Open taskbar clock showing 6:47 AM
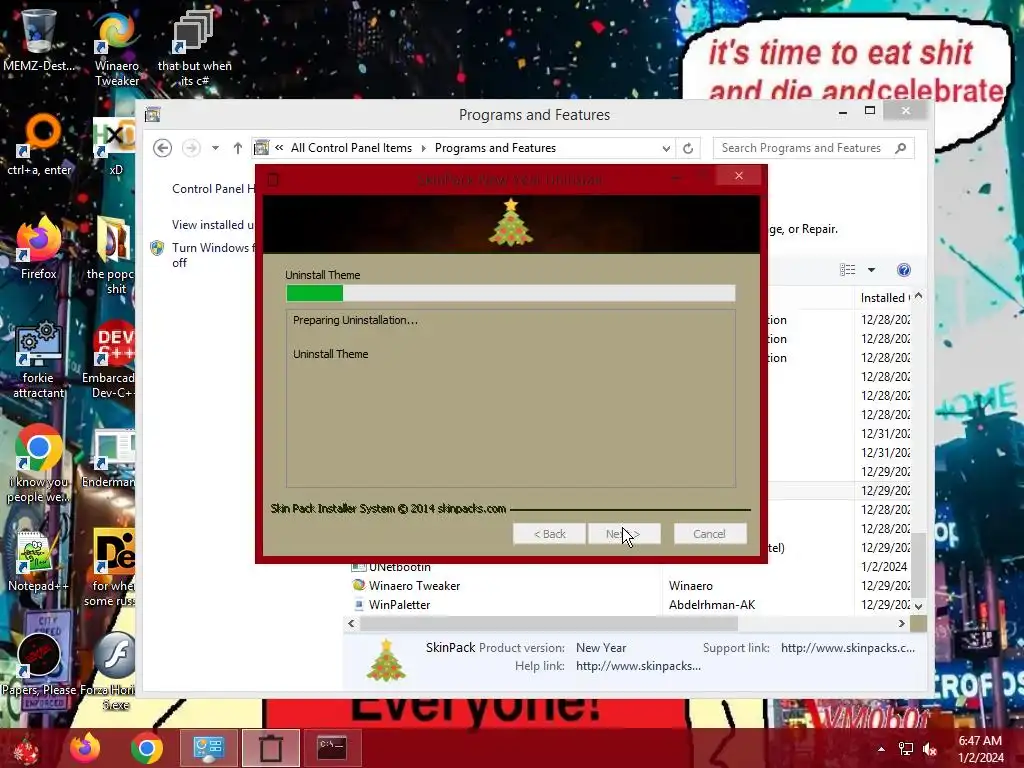Image resolution: width=1024 pixels, height=768 pixels. [x=980, y=749]
